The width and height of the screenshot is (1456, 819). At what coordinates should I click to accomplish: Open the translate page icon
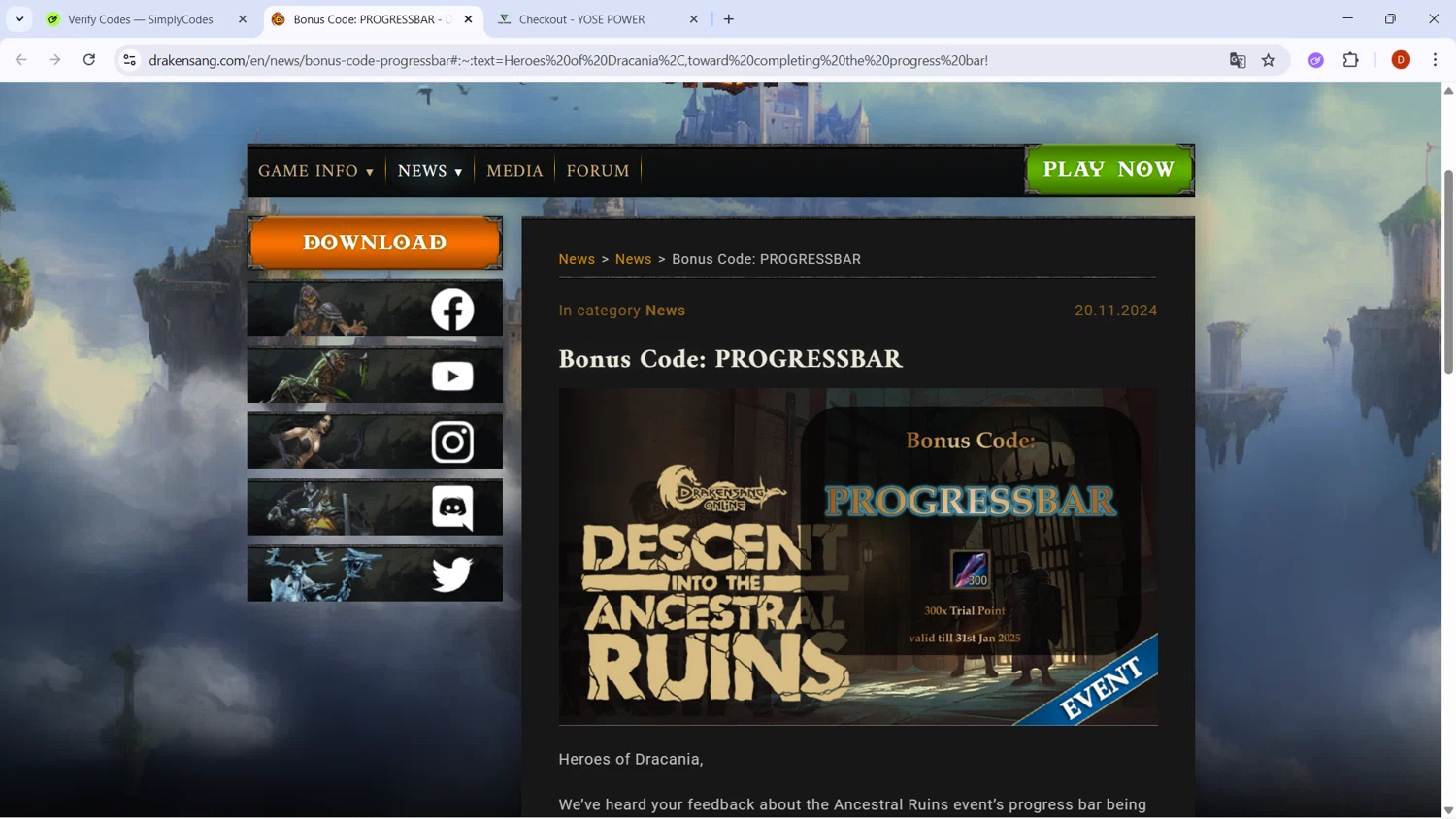pos(1238,60)
